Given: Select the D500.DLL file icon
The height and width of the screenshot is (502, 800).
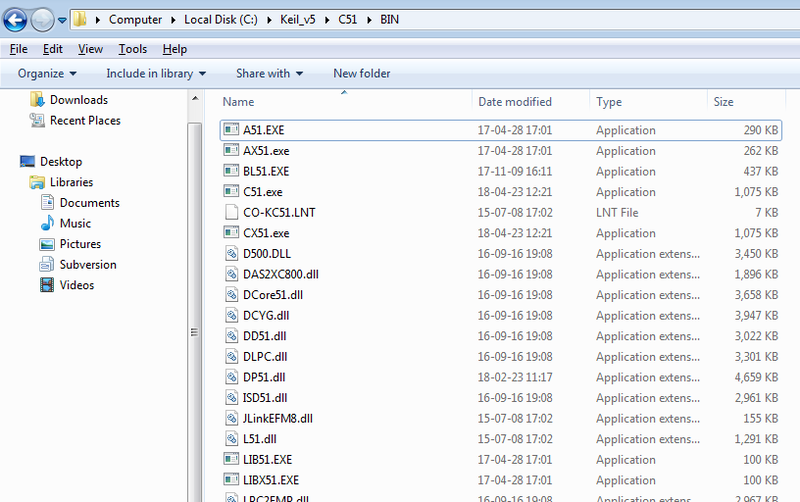Looking at the screenshot, I should click(231, 254).
